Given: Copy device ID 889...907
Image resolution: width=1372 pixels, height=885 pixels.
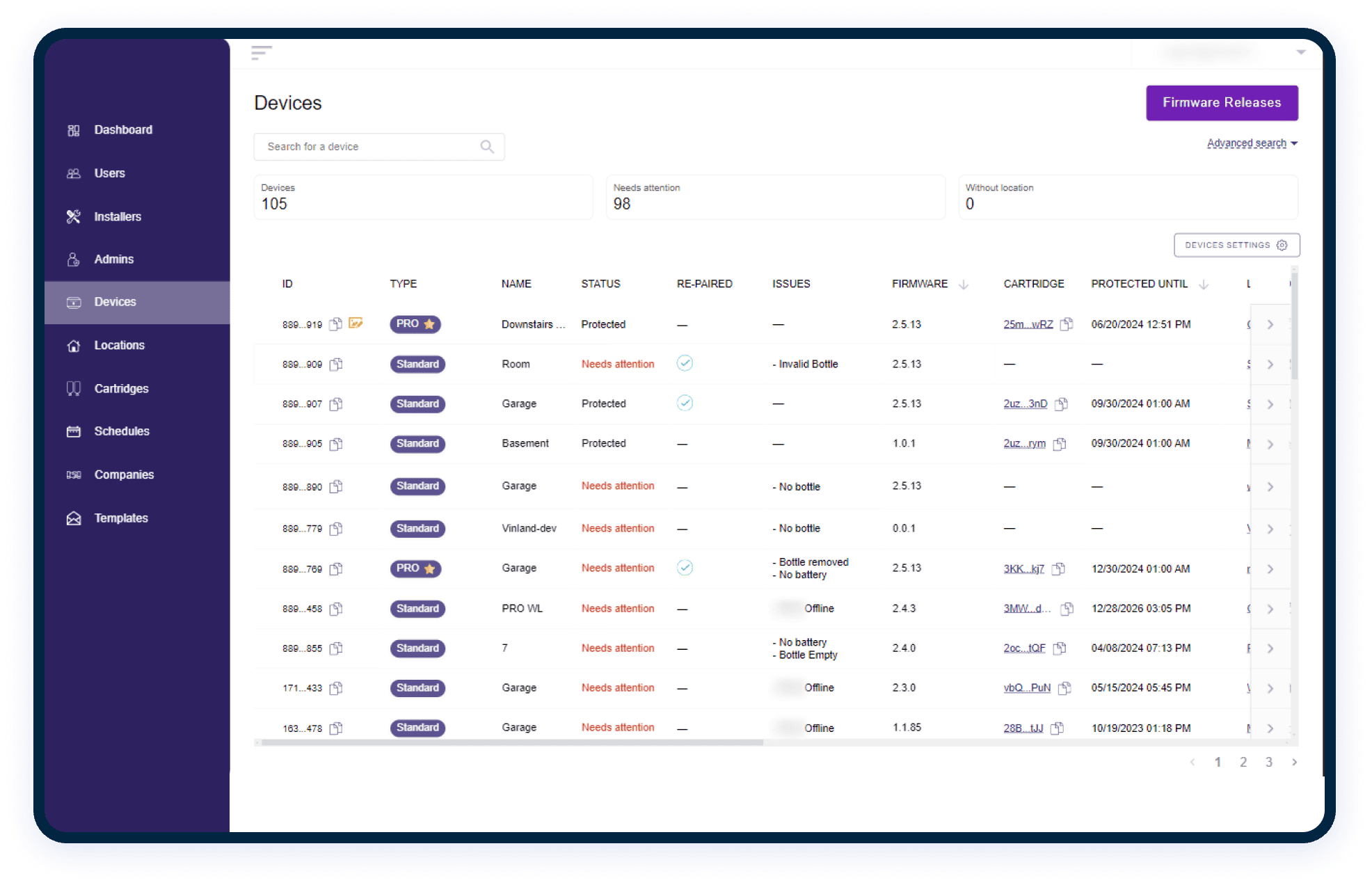Looking at the screenshot, I should [x=336, y=404].
